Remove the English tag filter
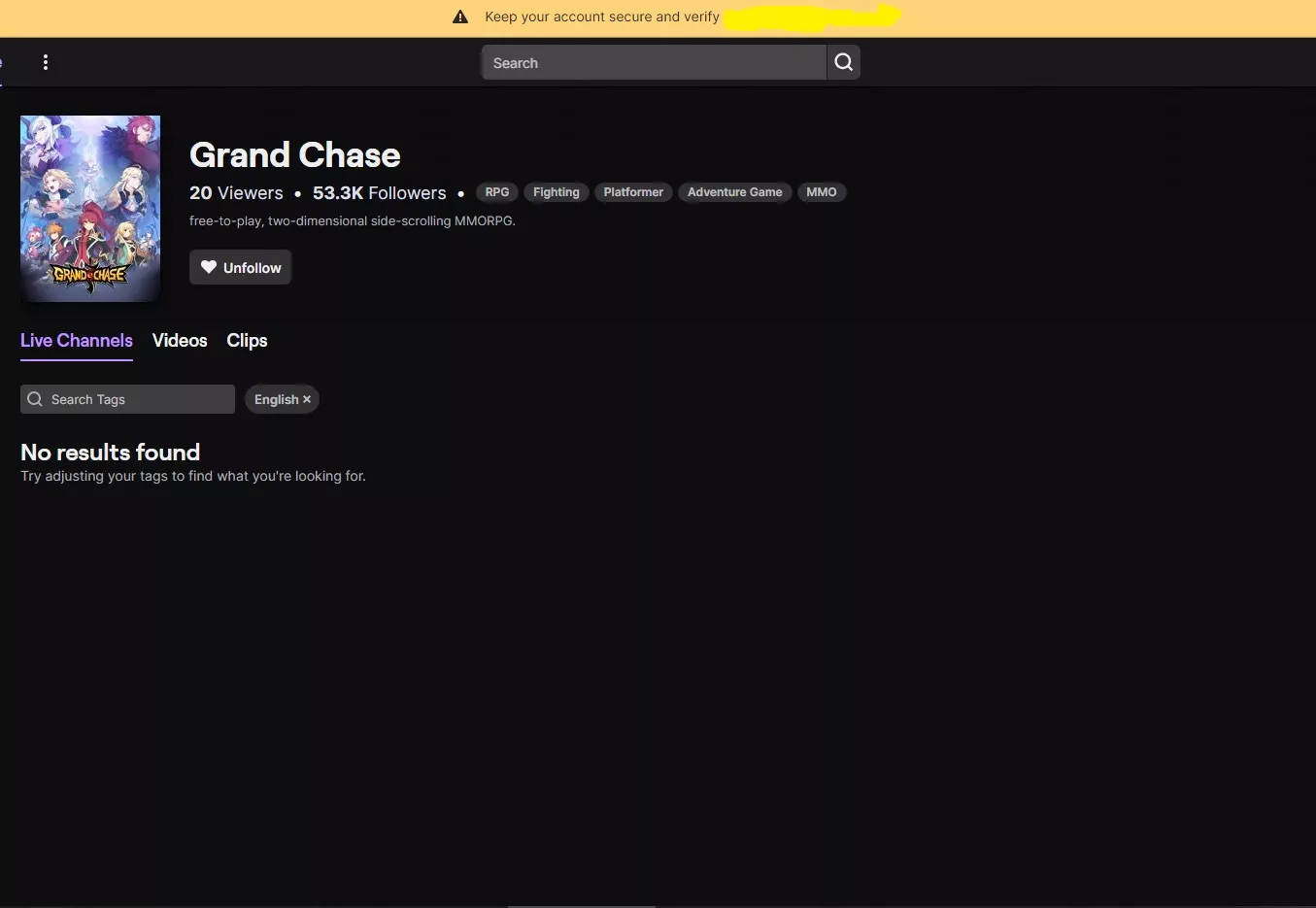The image size is (1316, 908). (307, 399)
